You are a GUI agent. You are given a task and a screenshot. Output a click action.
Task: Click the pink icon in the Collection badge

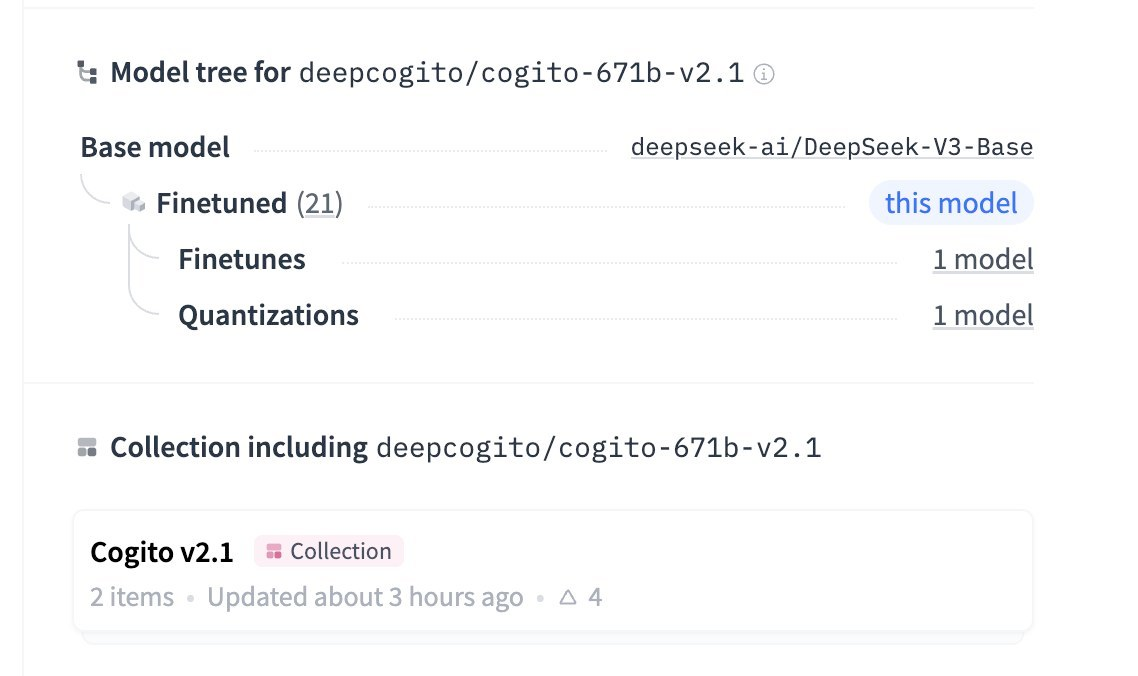point(274,552)
